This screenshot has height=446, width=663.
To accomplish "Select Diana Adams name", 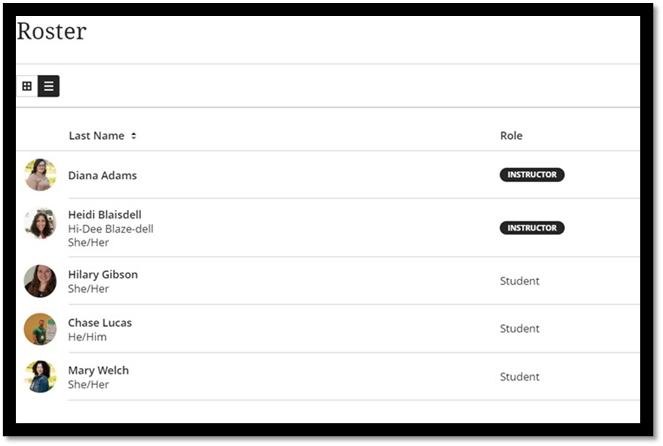I will pyautogui.click(x=102, y=175).
